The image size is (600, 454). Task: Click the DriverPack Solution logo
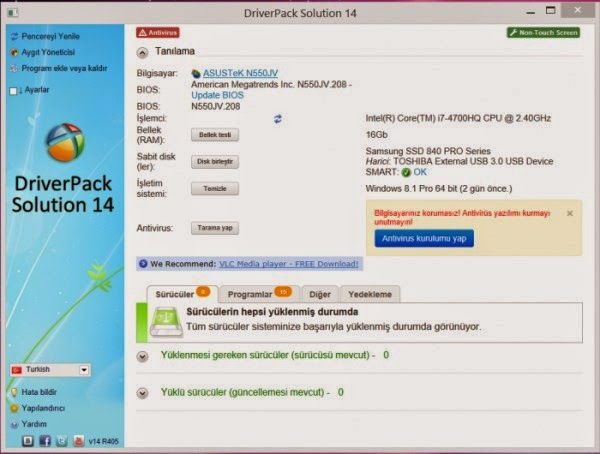click(65, 142)
